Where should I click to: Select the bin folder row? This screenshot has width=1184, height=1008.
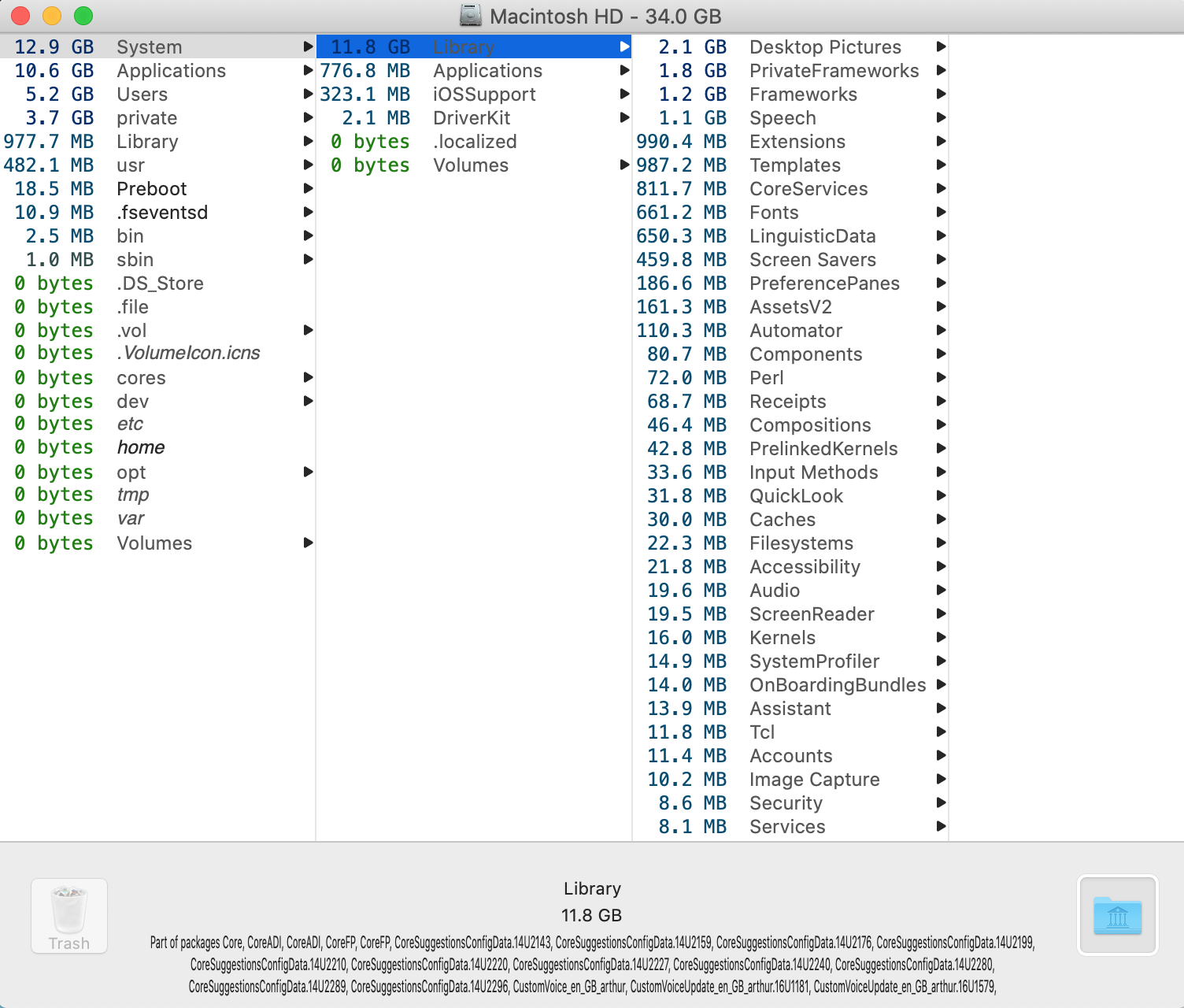(x=157, y=236)
